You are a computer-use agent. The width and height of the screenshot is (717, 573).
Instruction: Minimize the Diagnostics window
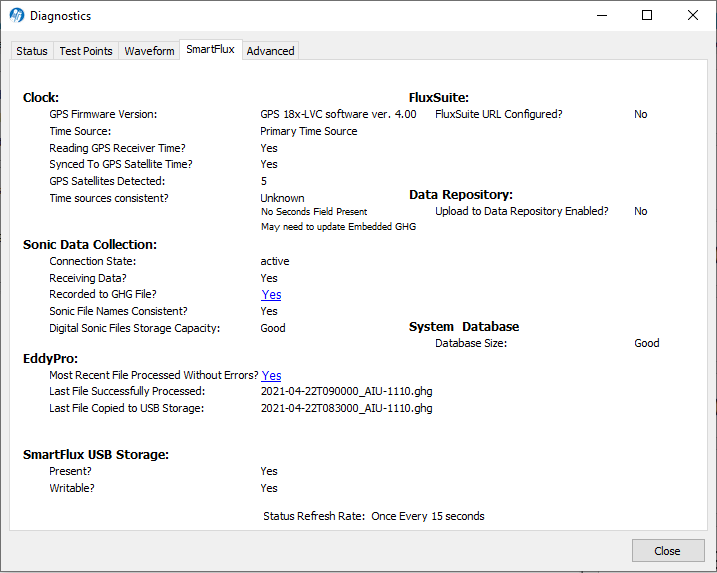click(x=602, y=16)
